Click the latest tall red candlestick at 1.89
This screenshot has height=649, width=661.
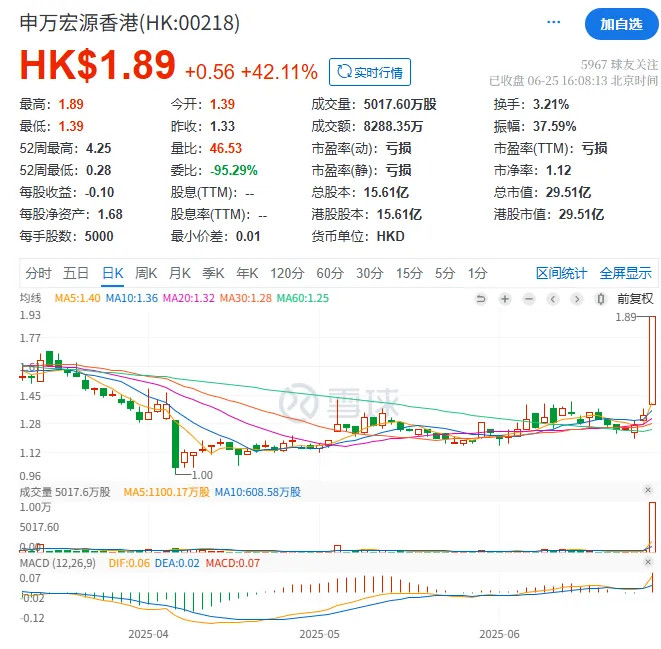tap(652, 360)
